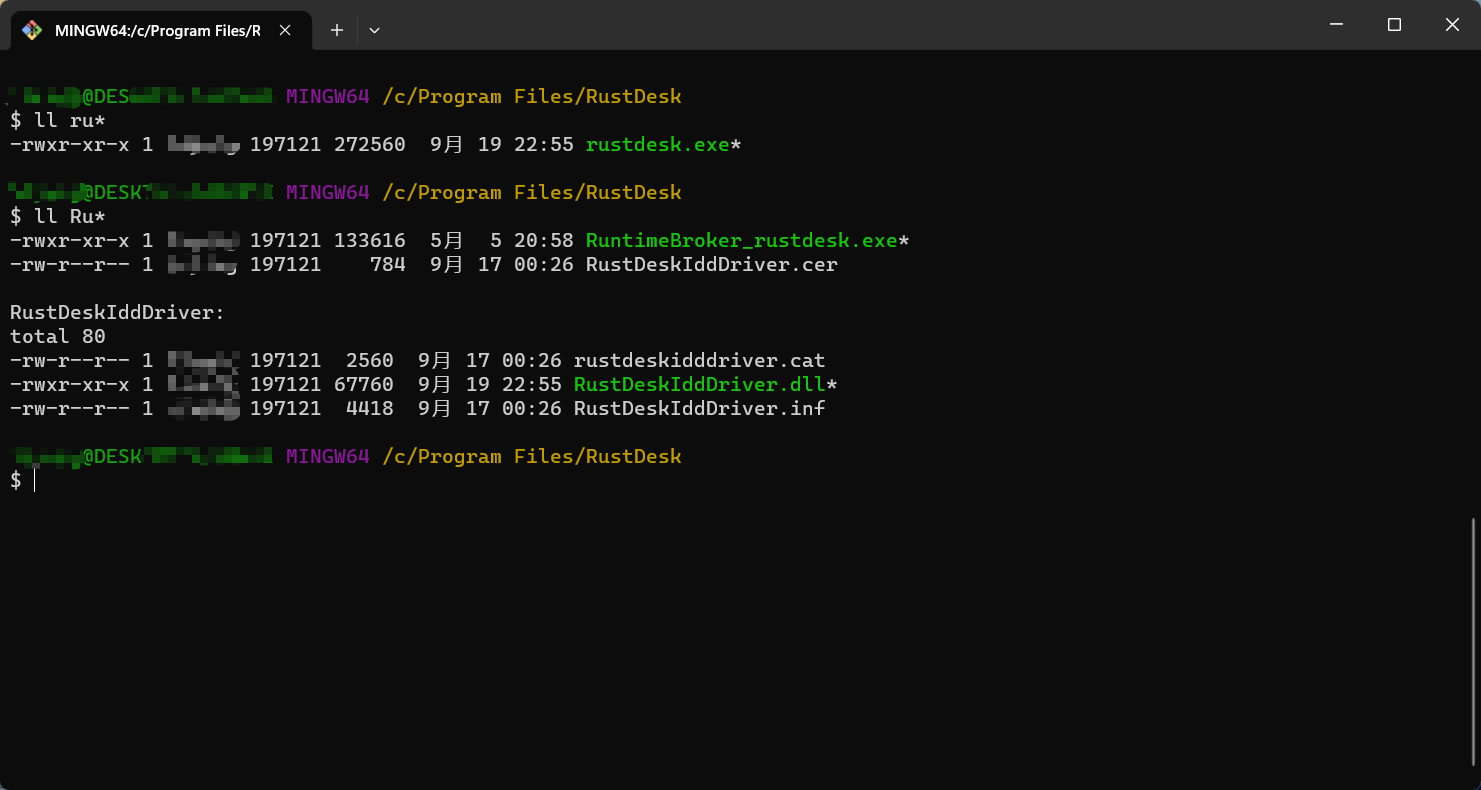Select the rustdeskidddriver.cat filename
Image resolution: width=1481 pixels, height=790 pixels.
click(x=699, y=360)
